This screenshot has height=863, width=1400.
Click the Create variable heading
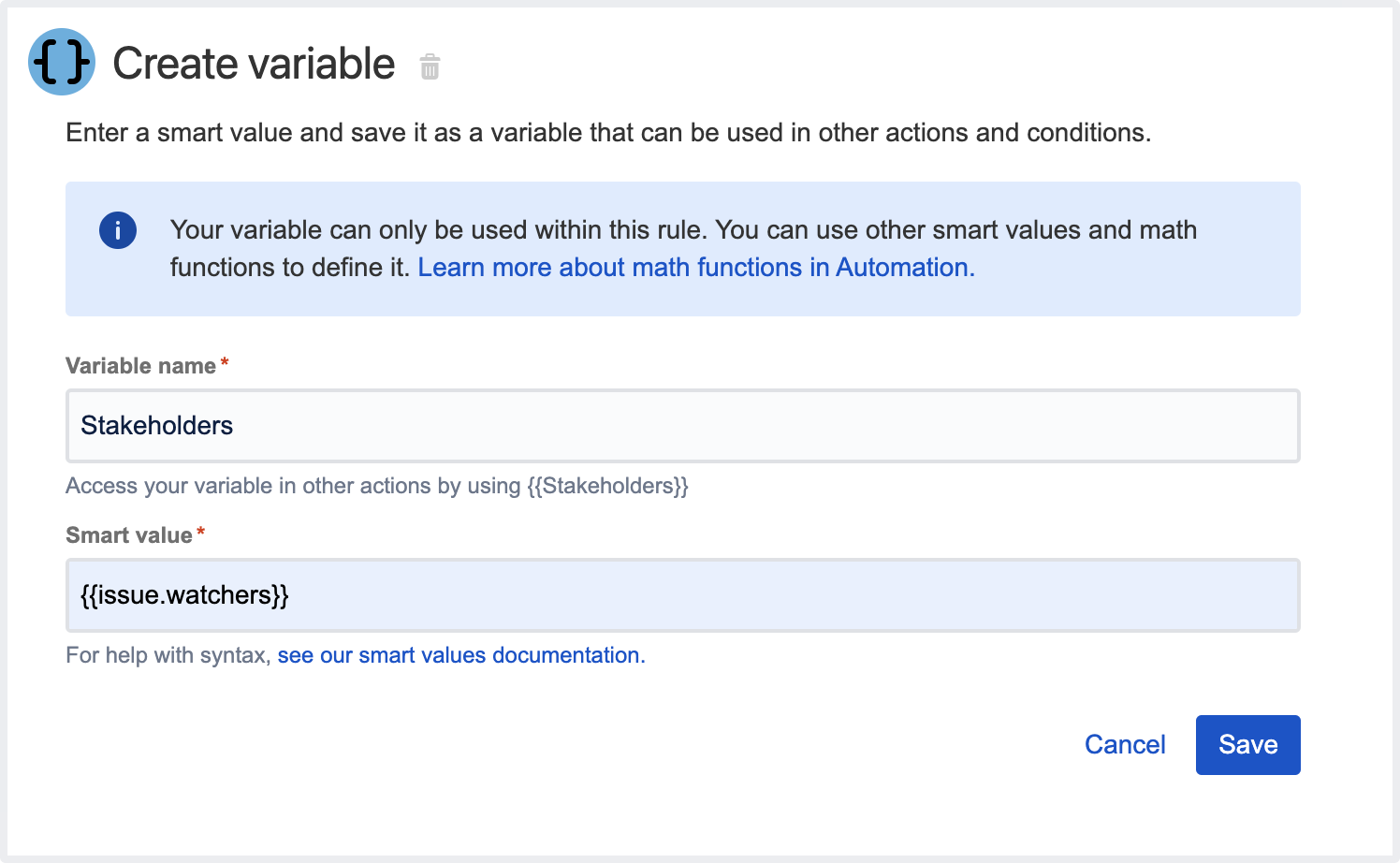point(254,65)
